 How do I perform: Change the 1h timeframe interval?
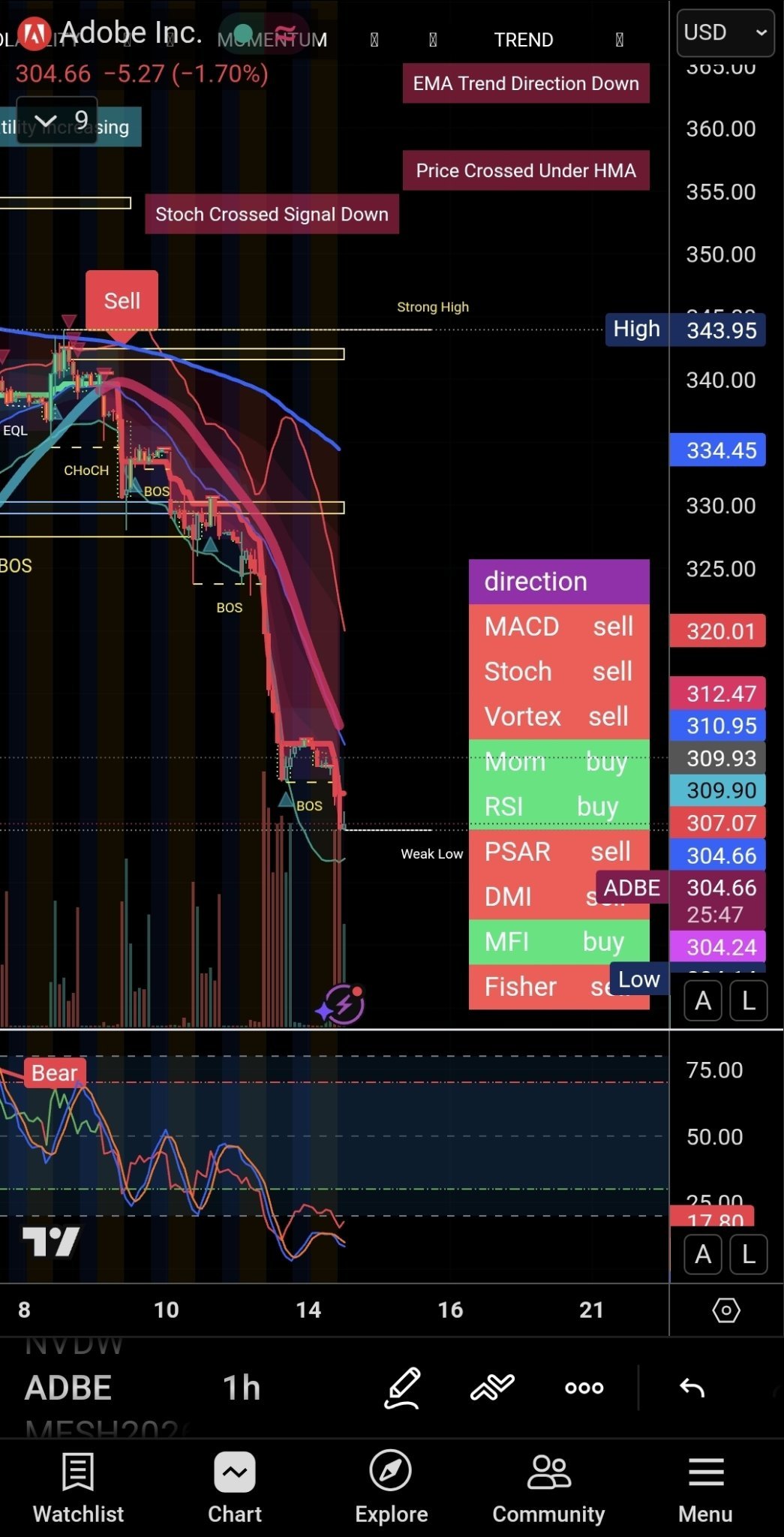coord(242,1388)
